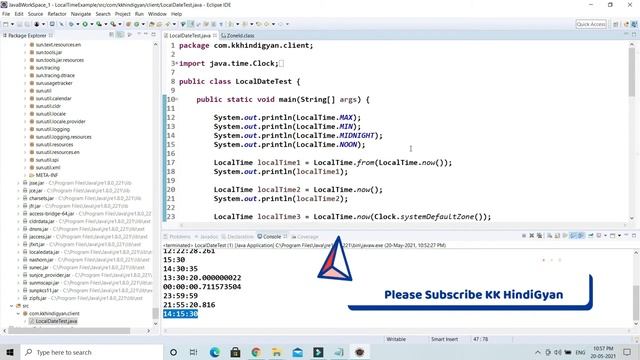
Task: Switch to the ZoneId.class editor tab
Action: coord(238,36)
